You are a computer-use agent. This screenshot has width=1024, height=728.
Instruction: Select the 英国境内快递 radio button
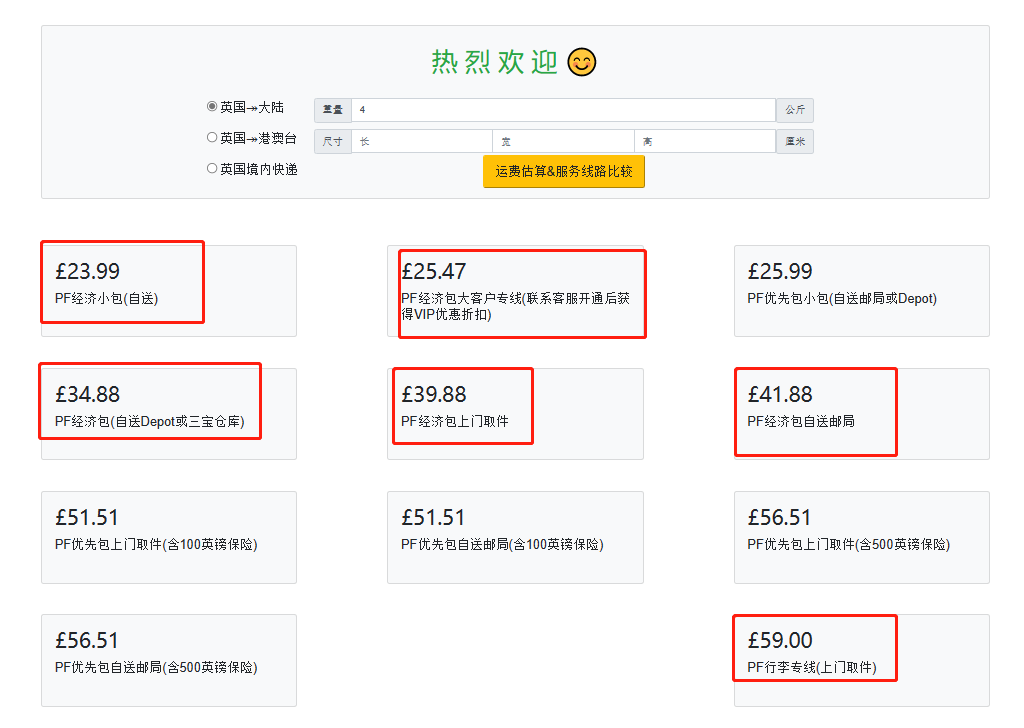coord(212,169)
